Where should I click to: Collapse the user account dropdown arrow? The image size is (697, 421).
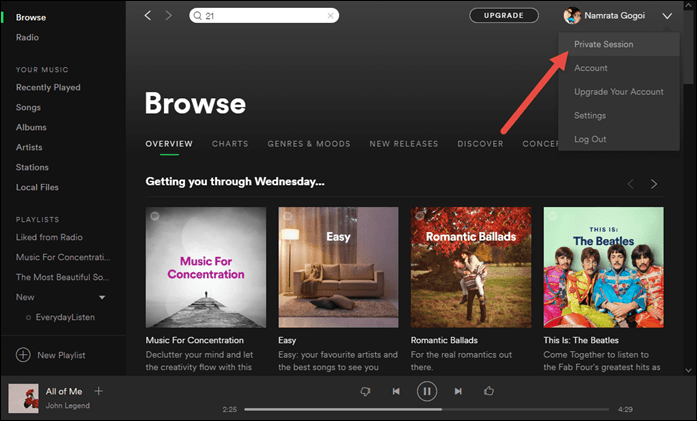667,16
